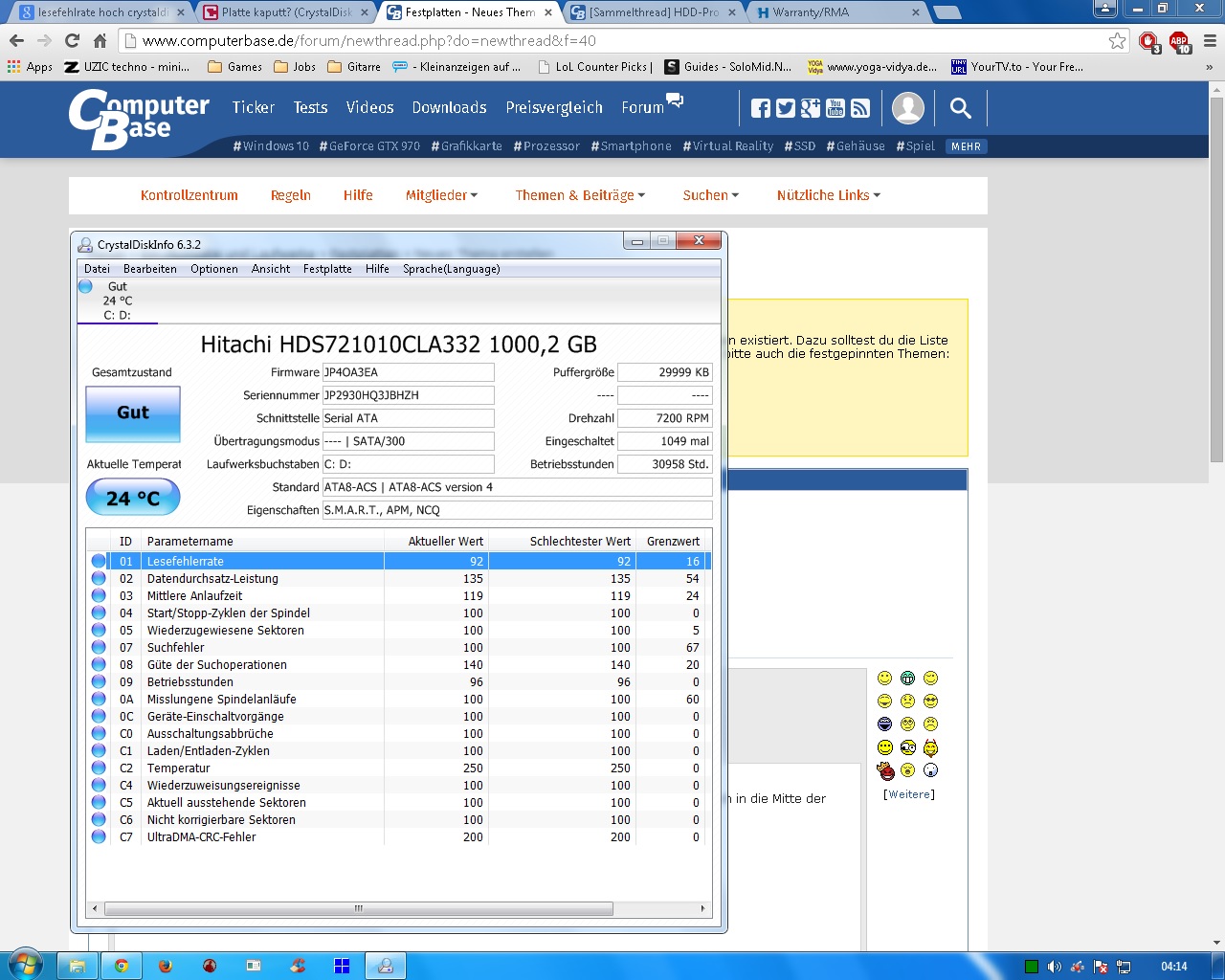The width and height of the screenshot is (1225, 980).
Task: Open Mitglieder dropdown menu
Action: 441,195
